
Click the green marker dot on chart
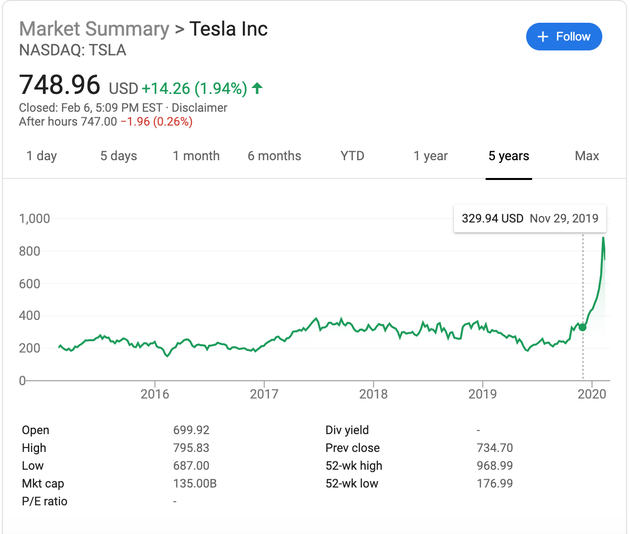point(583,327)
